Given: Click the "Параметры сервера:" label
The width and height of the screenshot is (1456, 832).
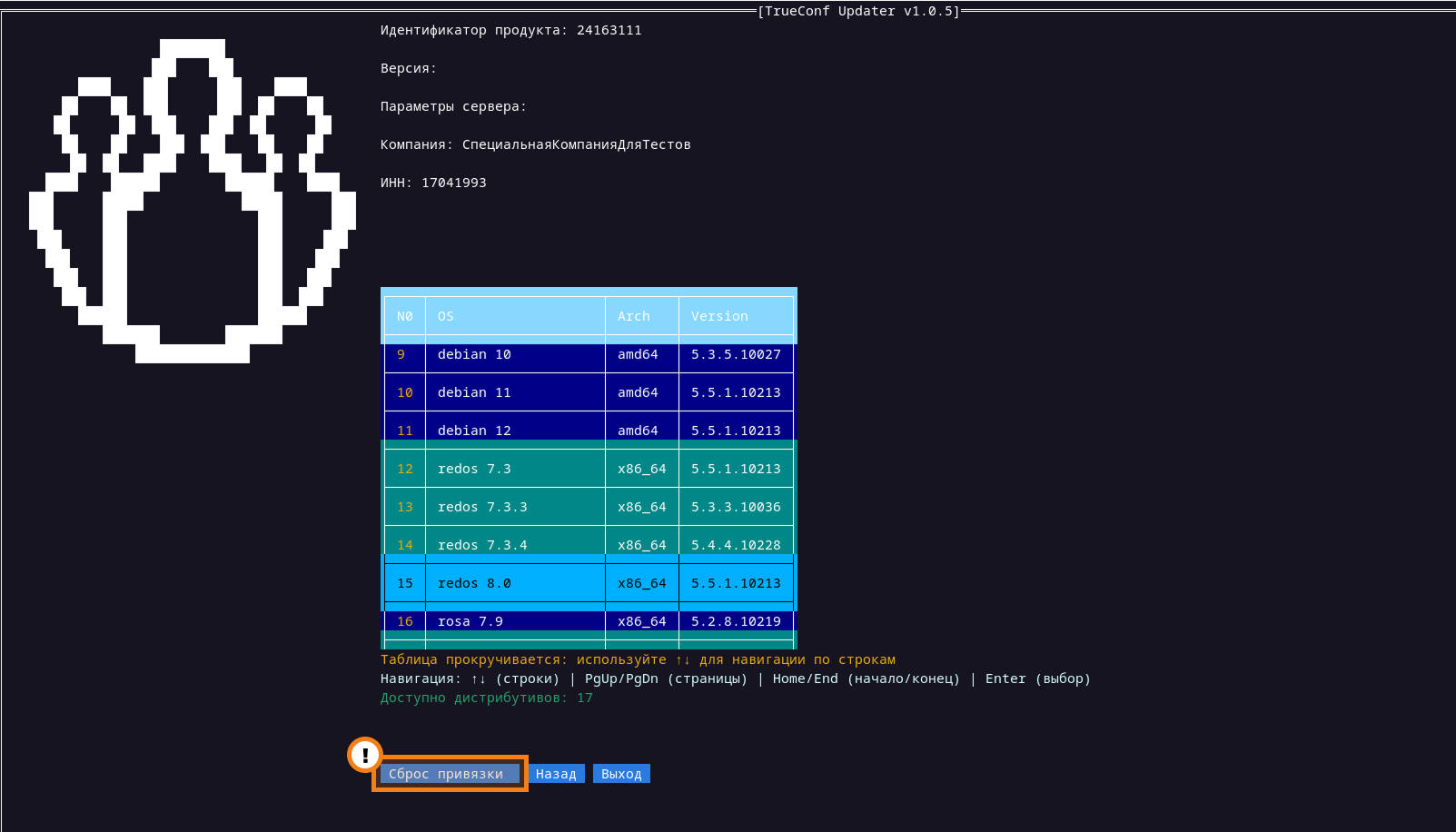Looking at the screenshot, I should (453, 106).
